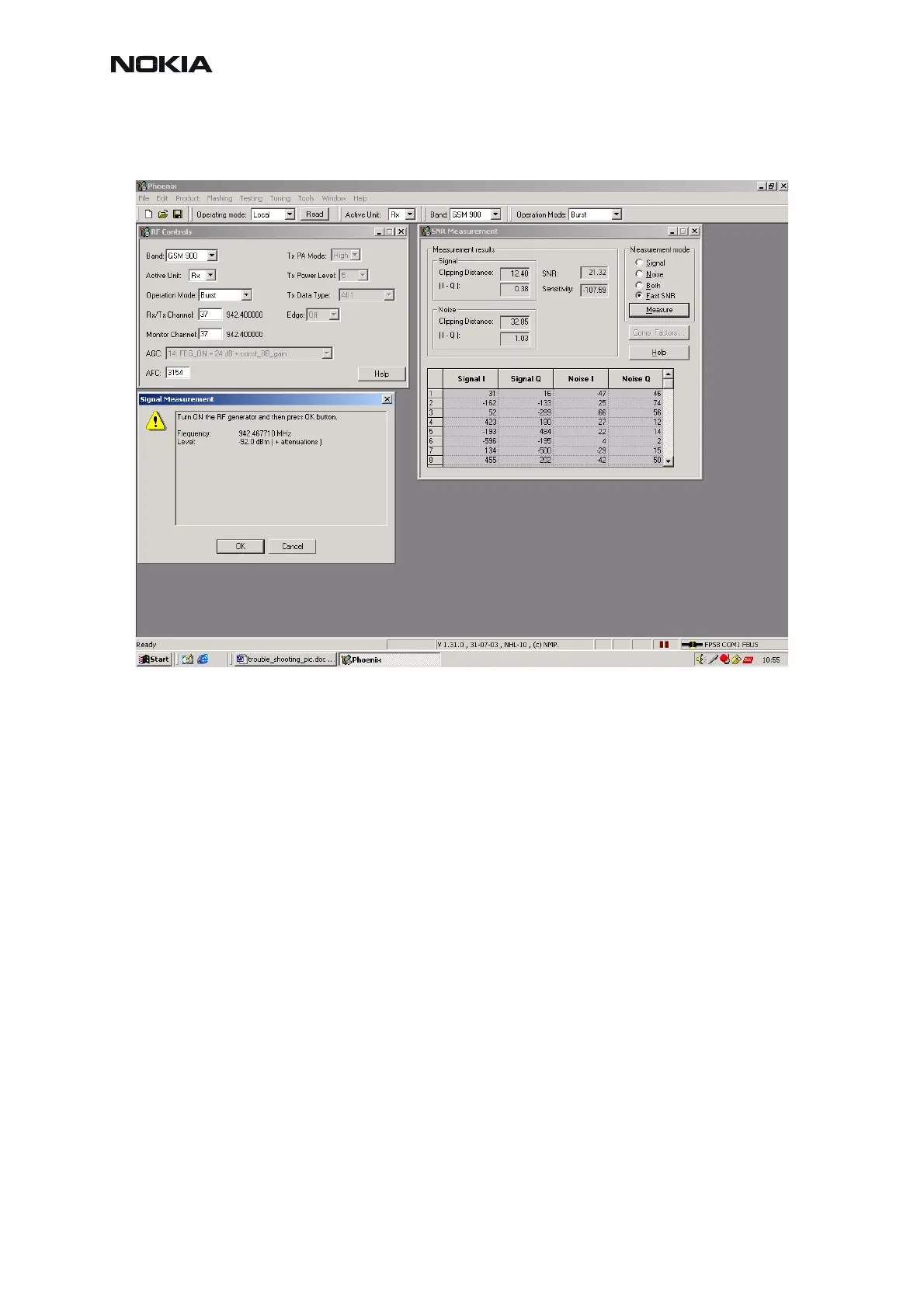Screen dimensions: 924x1308
Task: Open the Flashing menu
Action: pyautogui.click(x=220, y=199)
